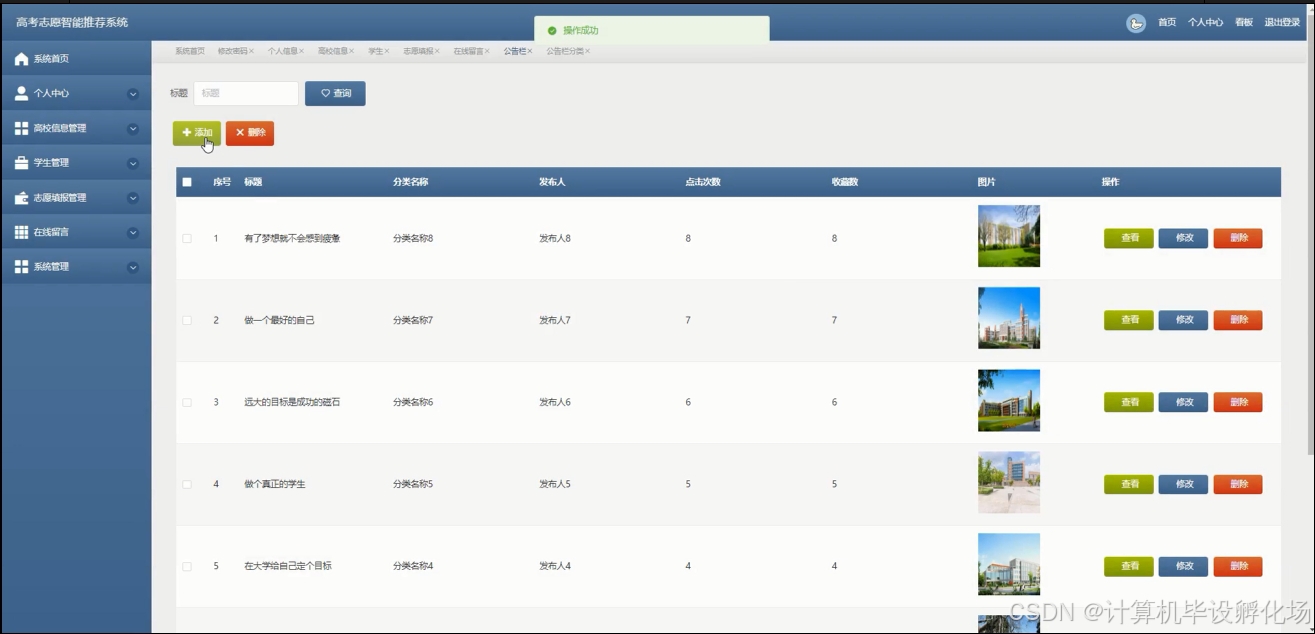Click 删除 for row 分类名称6
1315x634 pixels.
pos(1238,402)
